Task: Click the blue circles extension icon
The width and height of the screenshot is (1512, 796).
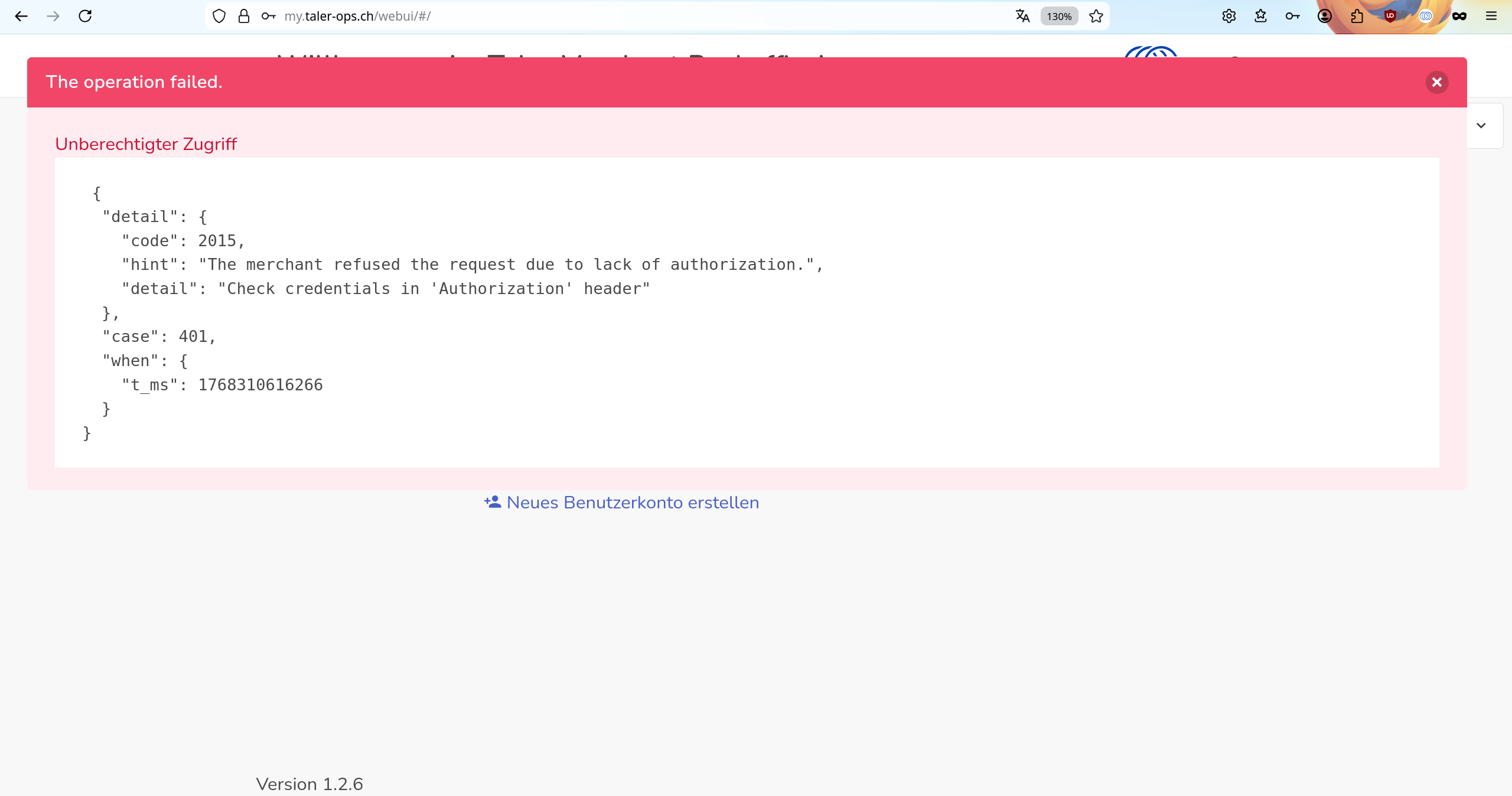Action: coord(1425,16)
